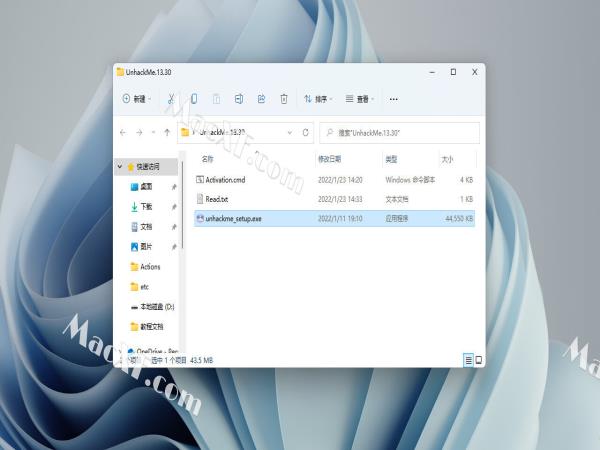Click the Paste icon in toolbar
This screenshot has height=450, width=600.
coord(216,99)
